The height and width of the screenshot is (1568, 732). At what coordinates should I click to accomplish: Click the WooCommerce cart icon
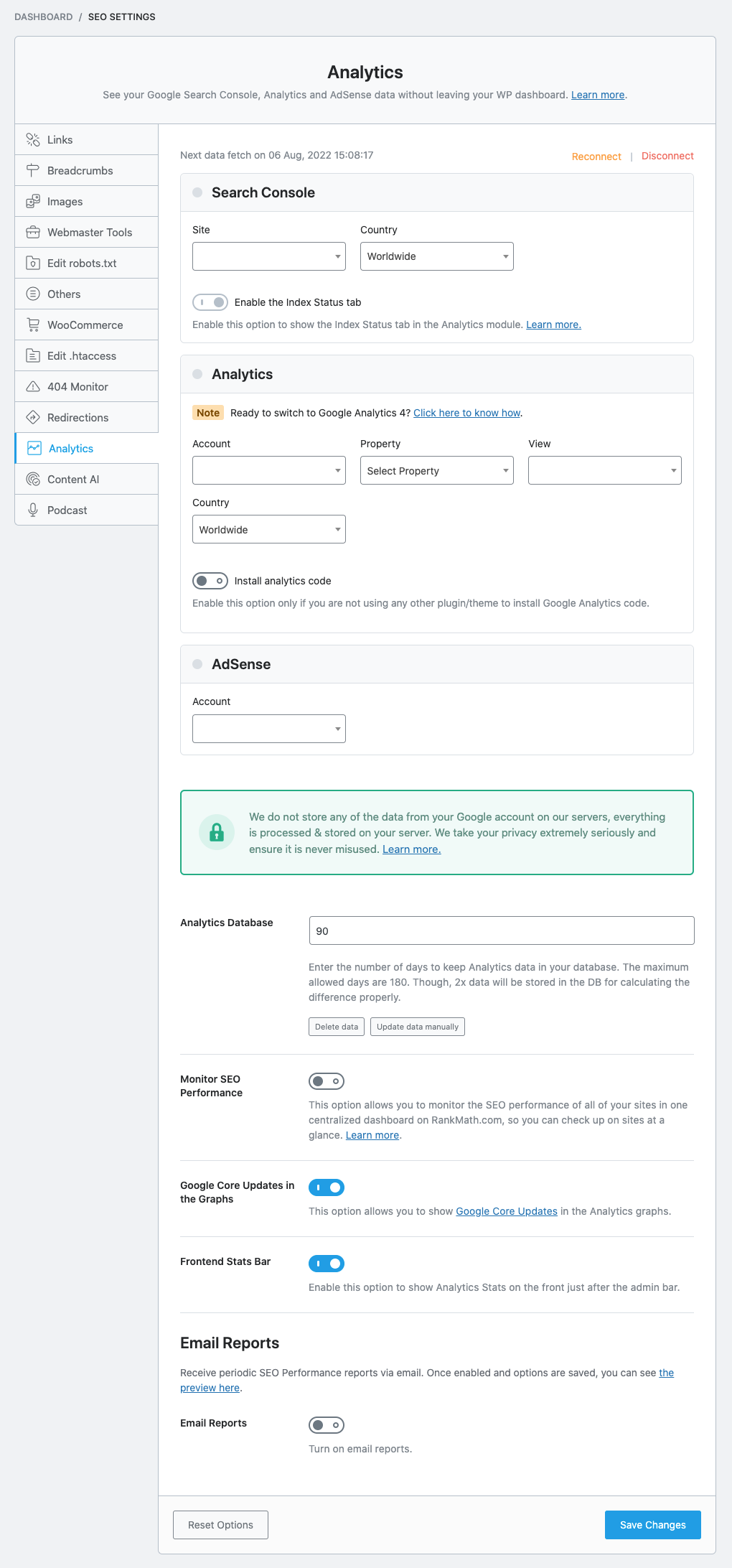tap(33, 325)
